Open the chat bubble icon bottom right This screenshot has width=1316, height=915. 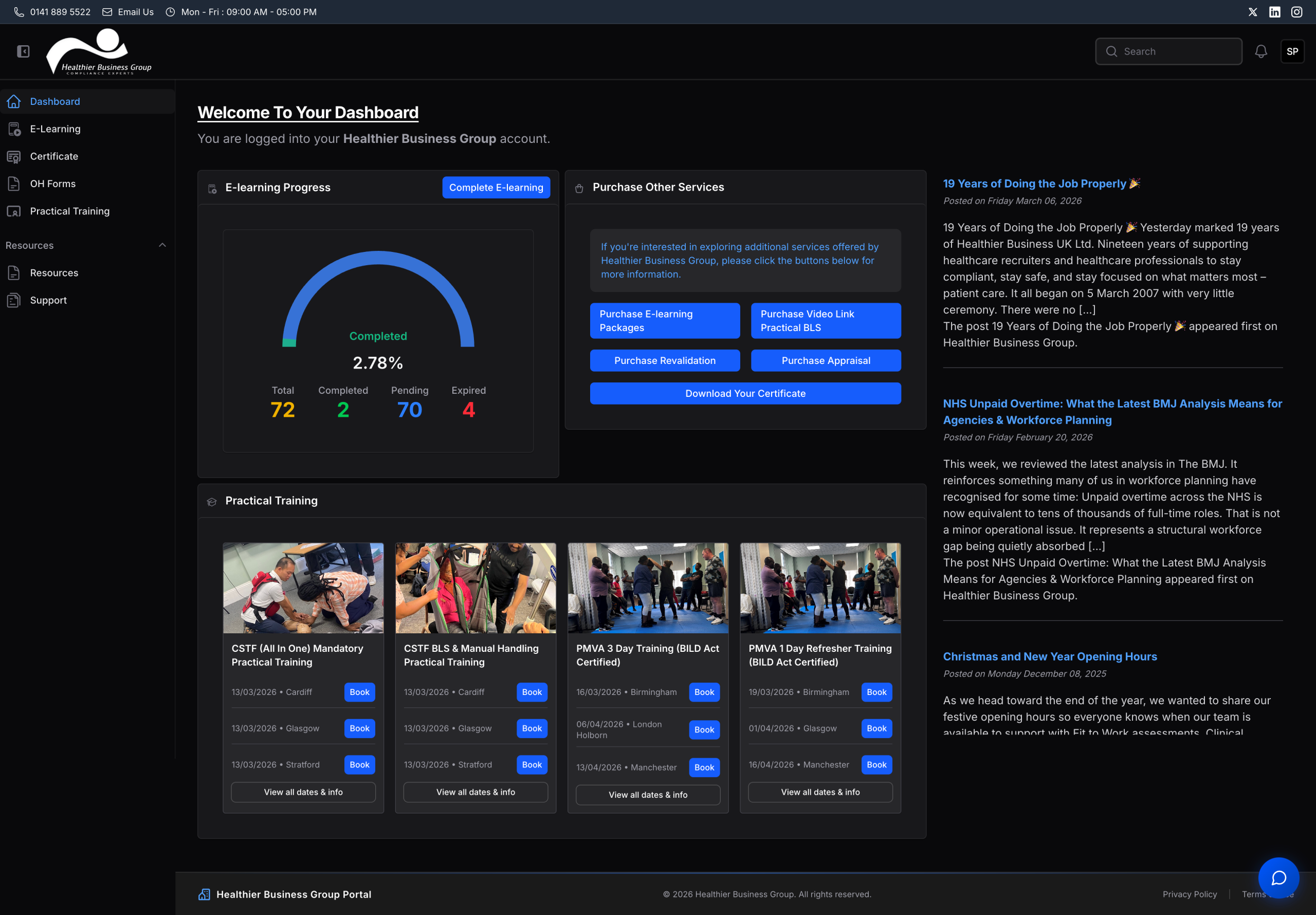1279,878
